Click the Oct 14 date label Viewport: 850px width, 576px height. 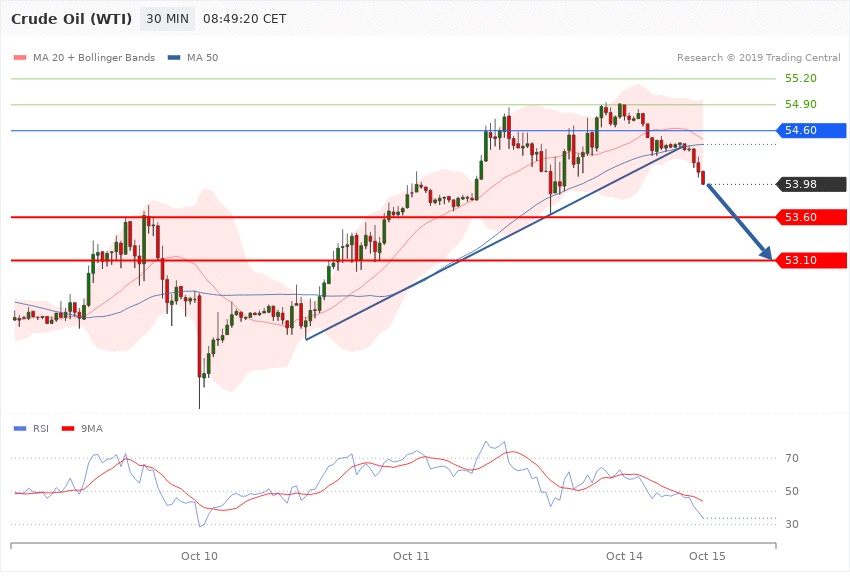point(624,555)
